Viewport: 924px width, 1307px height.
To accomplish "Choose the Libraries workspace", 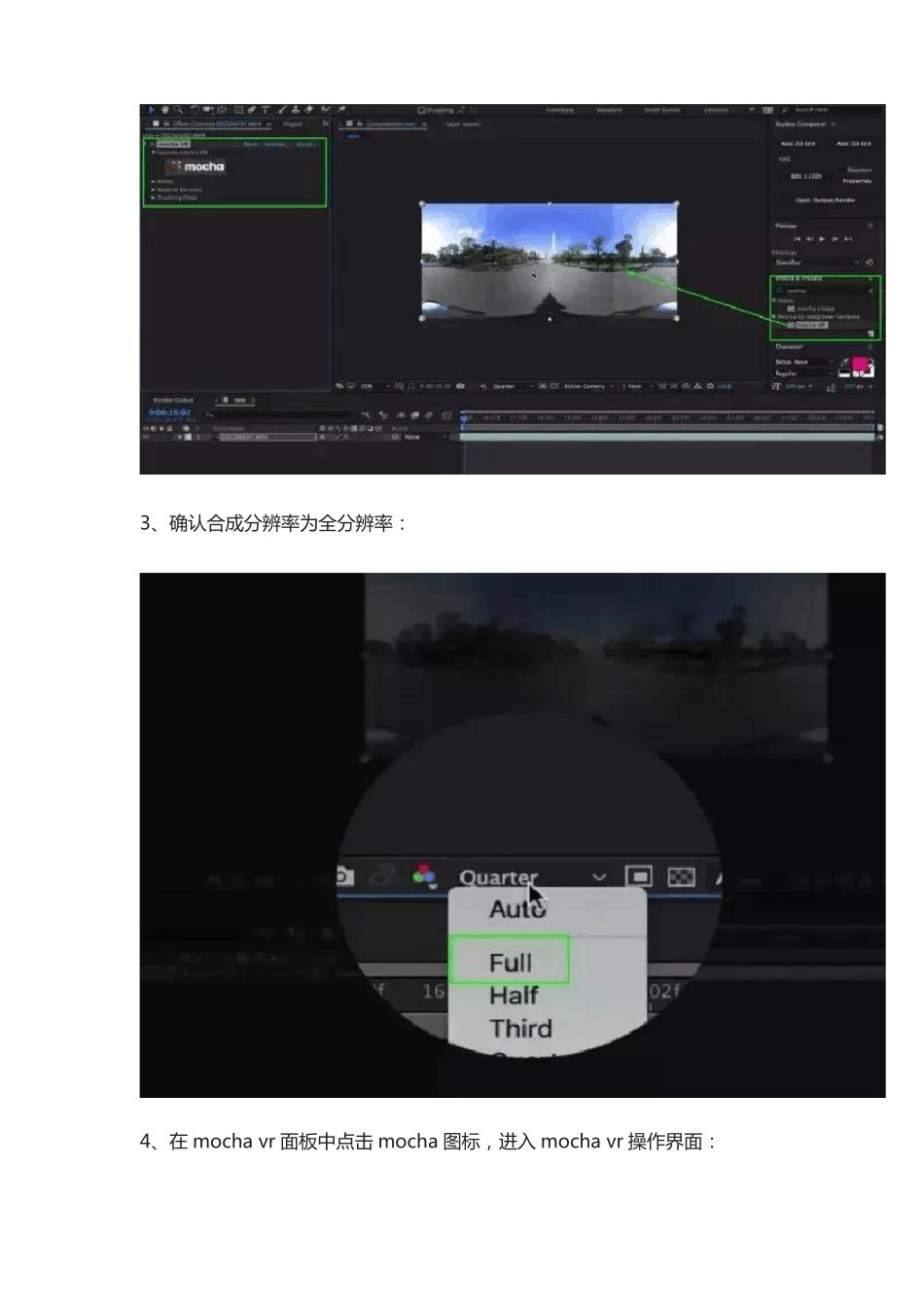I will pyautogui.click(x=716, y=110).
